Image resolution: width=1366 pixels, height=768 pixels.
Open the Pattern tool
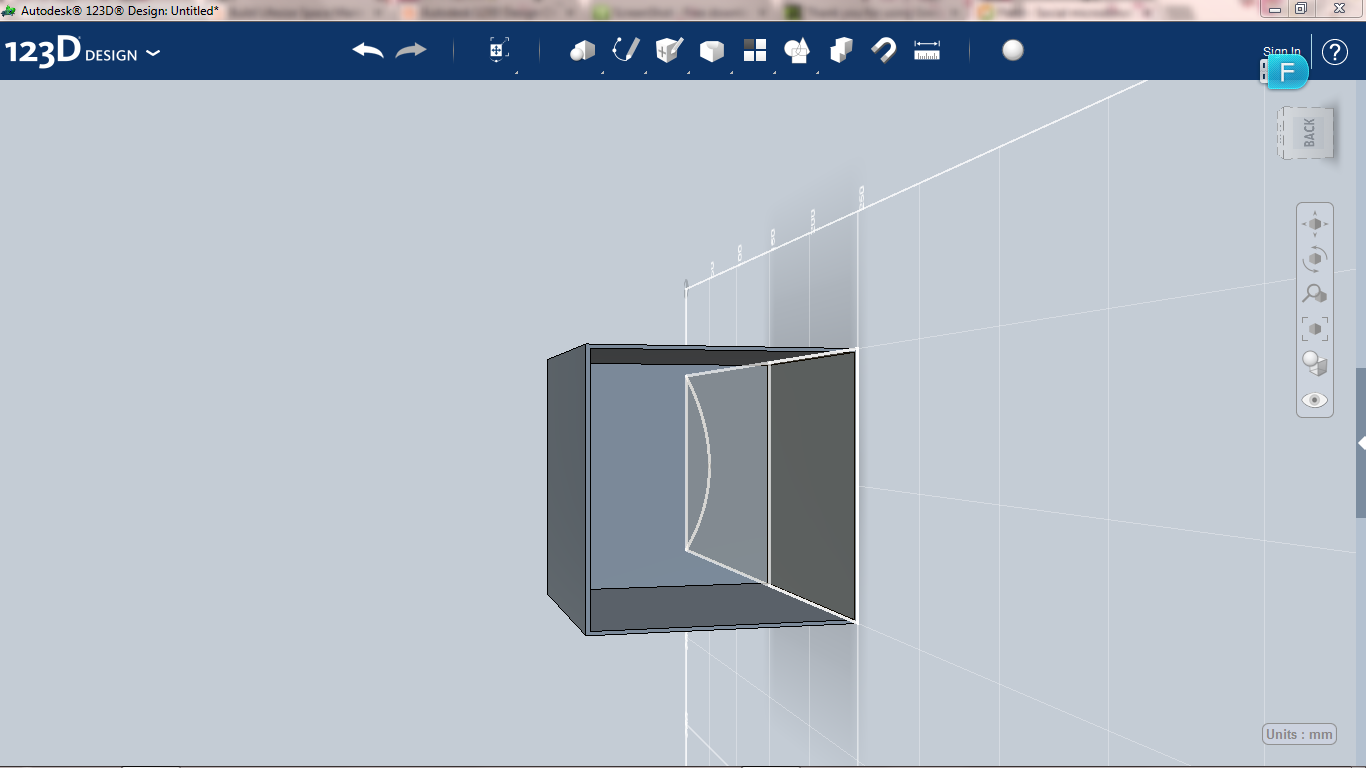click(755, 50)
